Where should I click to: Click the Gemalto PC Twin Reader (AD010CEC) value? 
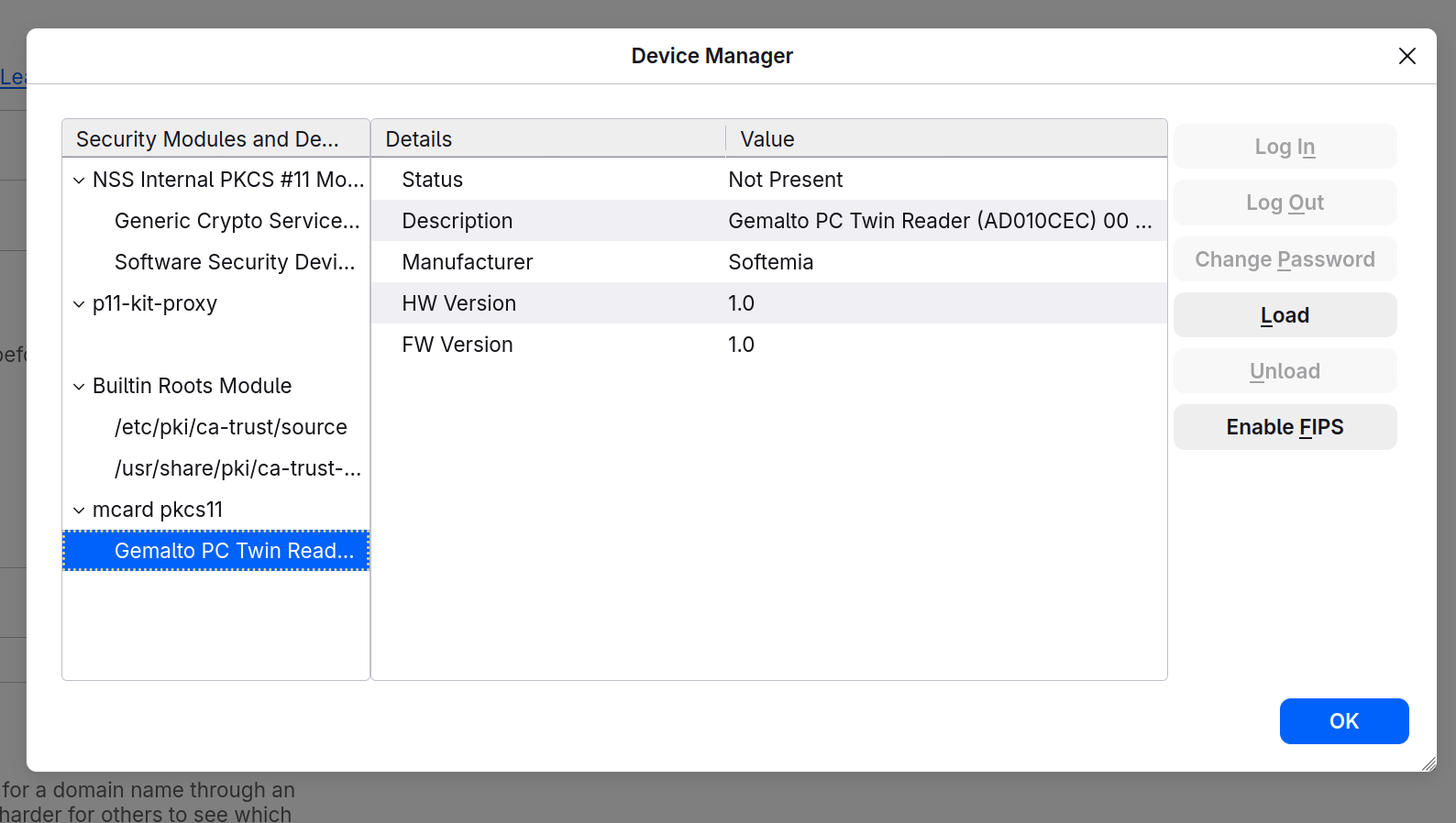[x=940, y=221]
